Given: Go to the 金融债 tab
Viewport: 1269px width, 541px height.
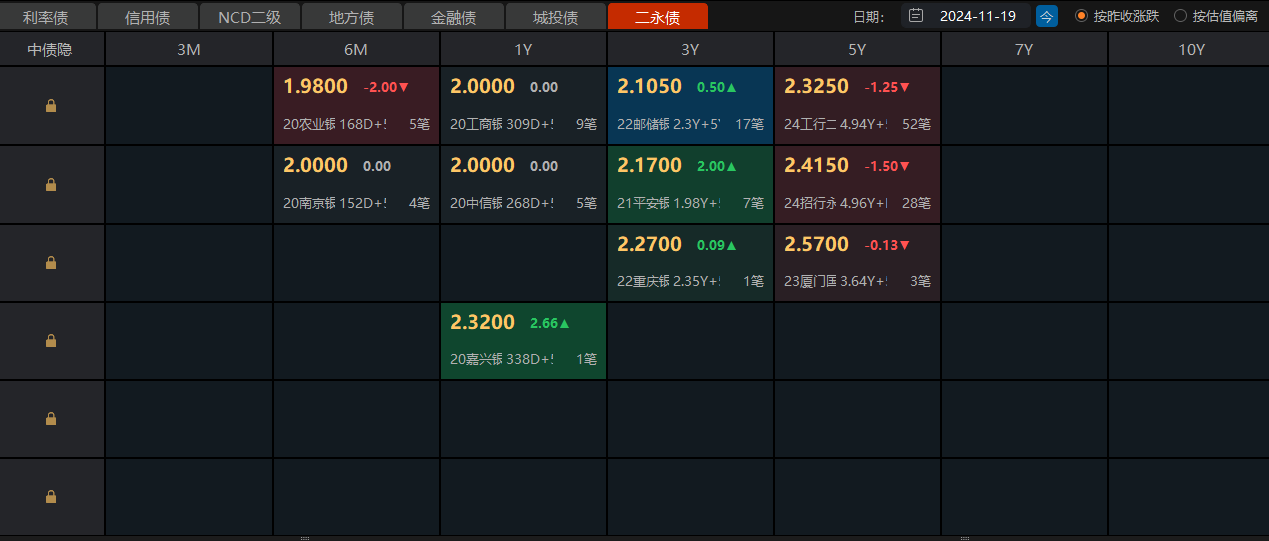Looking at the screenshot, I should [x=454, y=17].
